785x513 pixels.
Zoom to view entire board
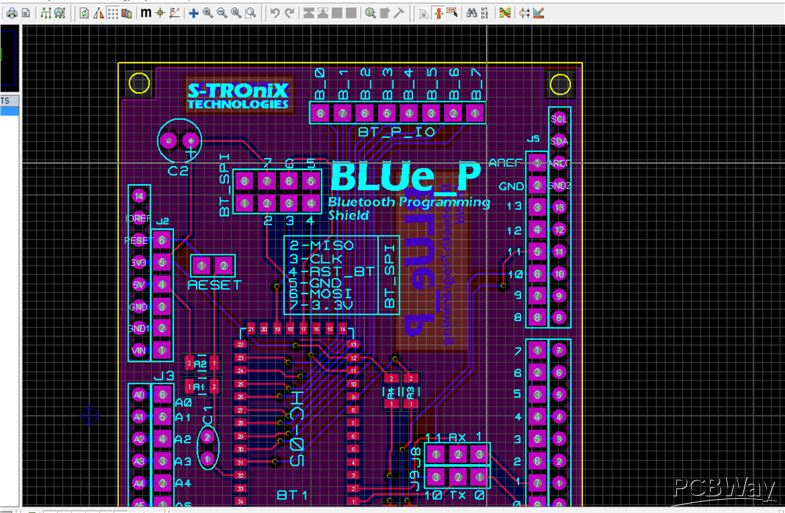(236, 13)
